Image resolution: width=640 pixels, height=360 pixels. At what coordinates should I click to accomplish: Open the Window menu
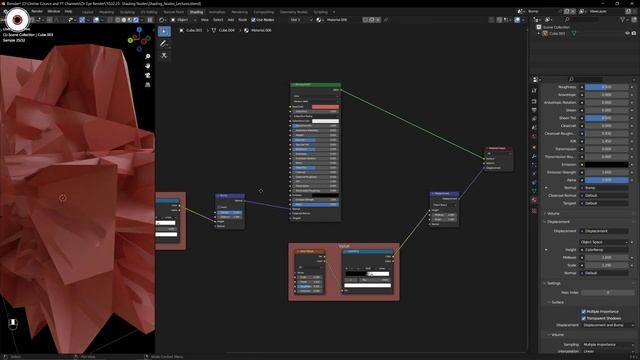pos(53,11)
